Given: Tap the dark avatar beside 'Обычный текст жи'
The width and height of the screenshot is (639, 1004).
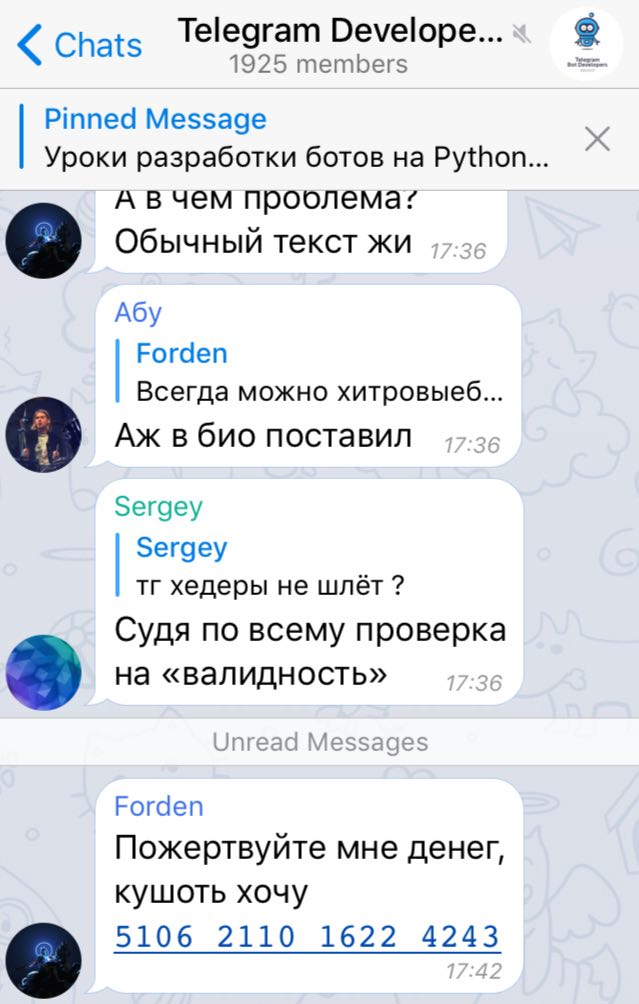Looking at the screenshot, I should tap(44, 240).
